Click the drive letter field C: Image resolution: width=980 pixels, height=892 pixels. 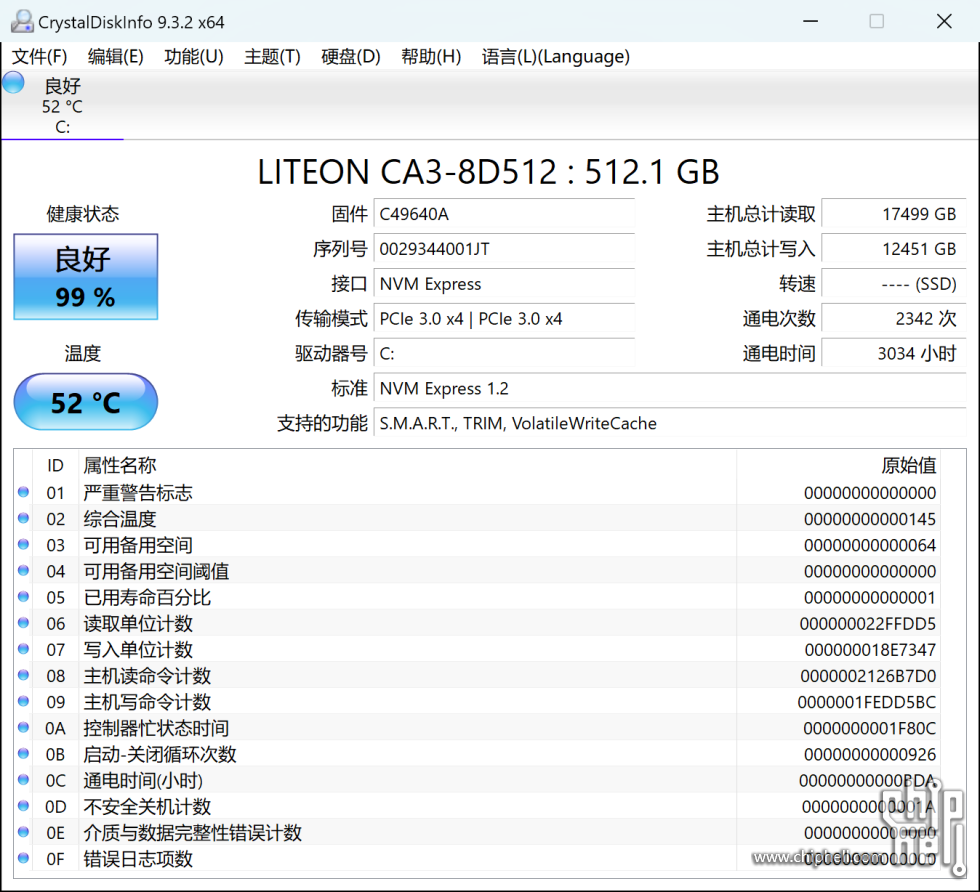[x=504, y=354]
